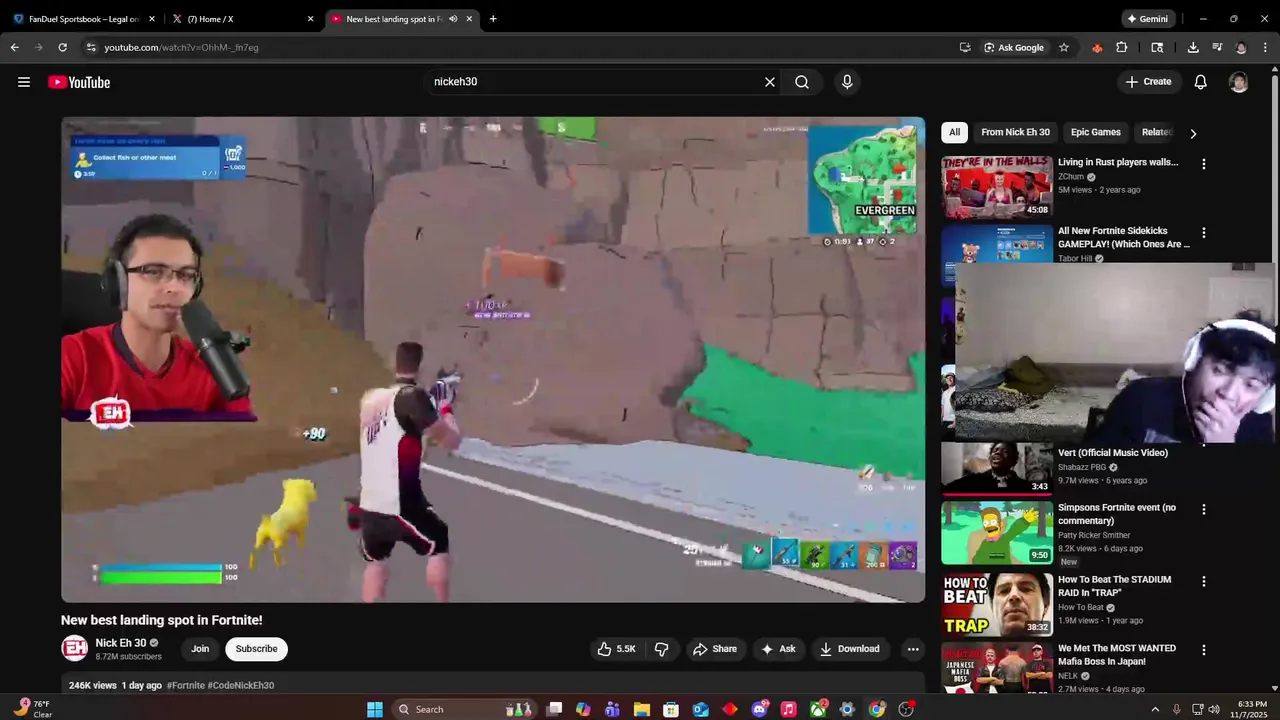Show hidden system tray icons chevron
The width and height of the screenshot is (1280, 720).
pyautogui.click(x=1155, y=709)
